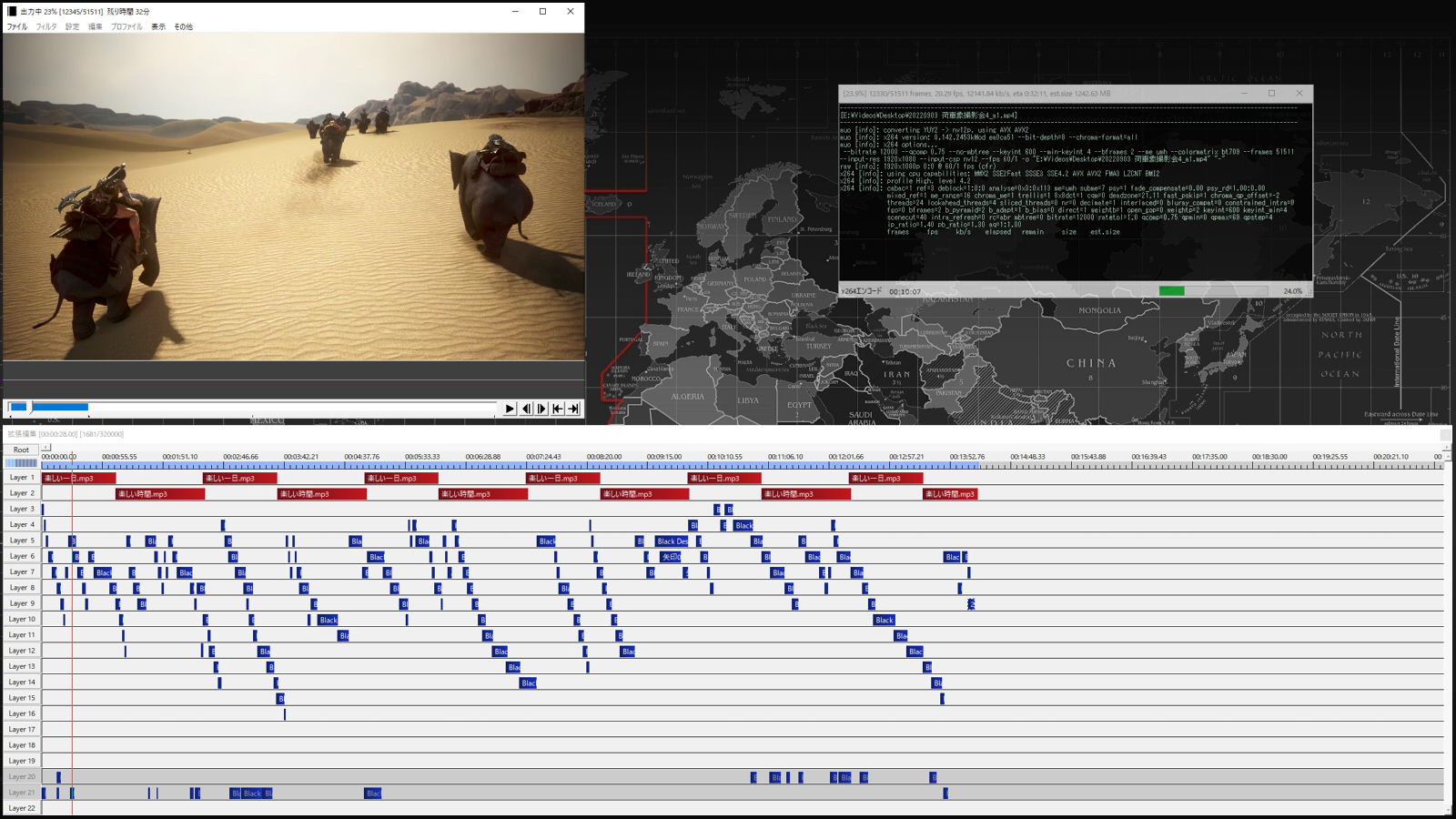Click the play button under the preview

point(510,409)
